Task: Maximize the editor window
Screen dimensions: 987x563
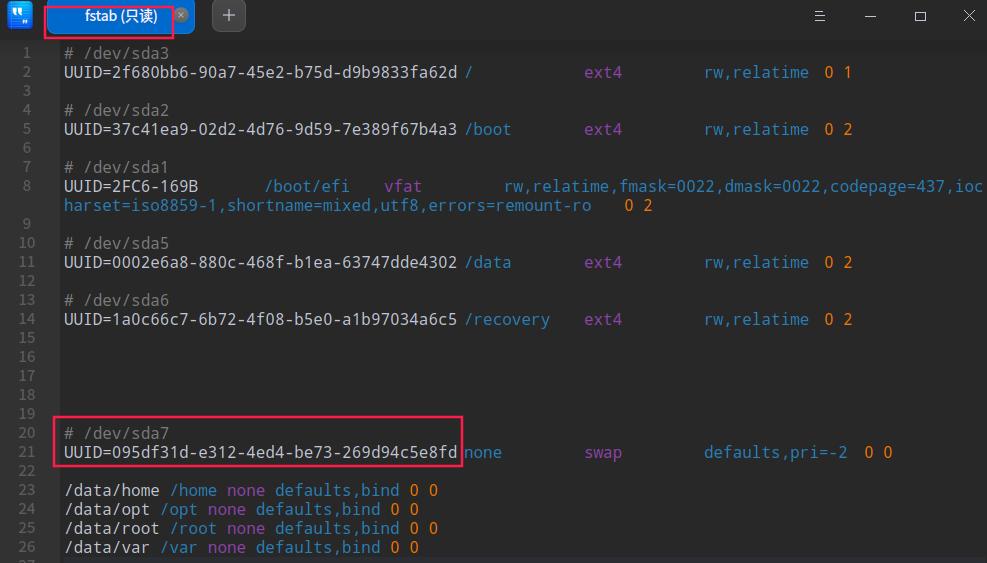Action: tap(920, 16)
